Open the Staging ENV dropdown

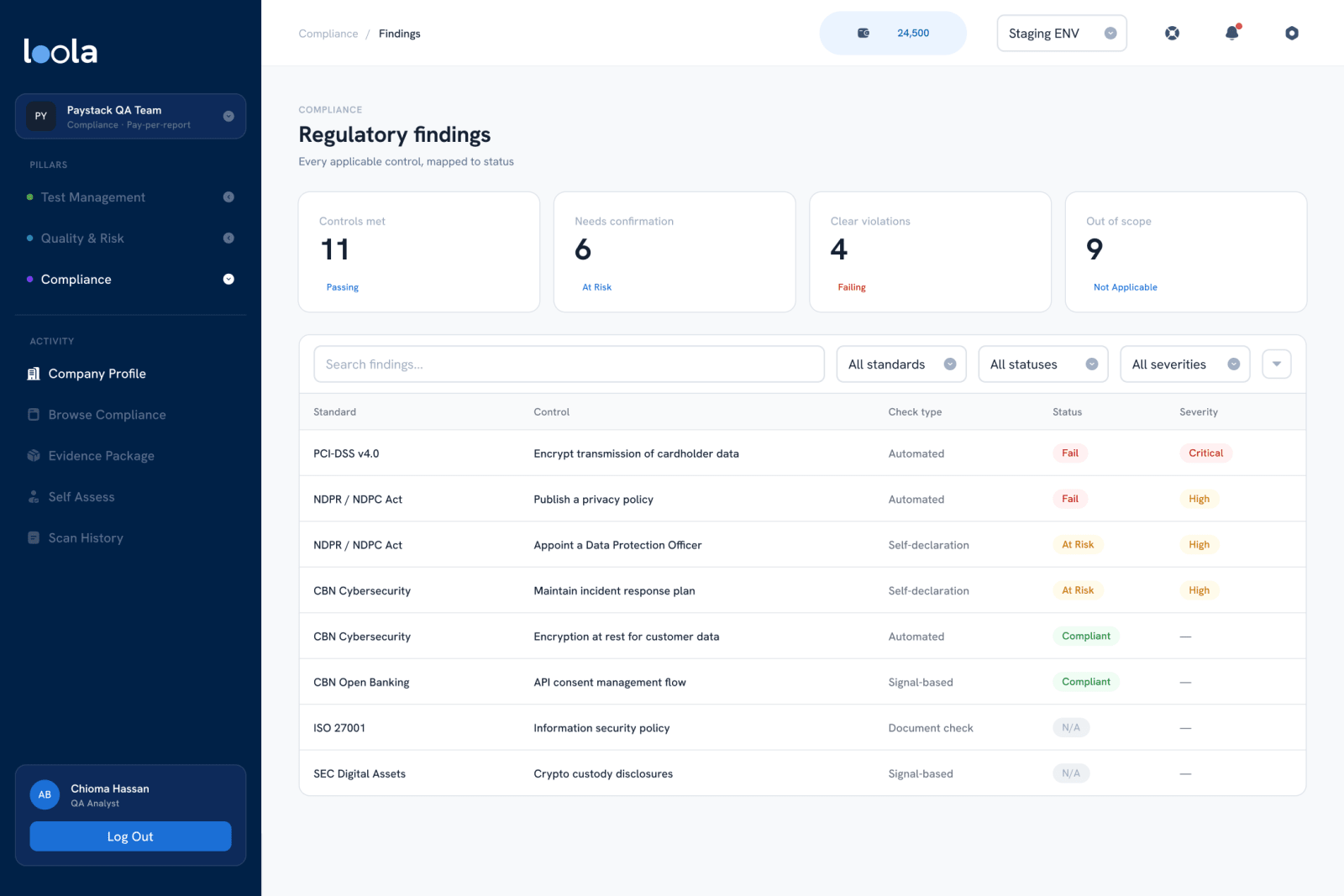coord(1062,34)
